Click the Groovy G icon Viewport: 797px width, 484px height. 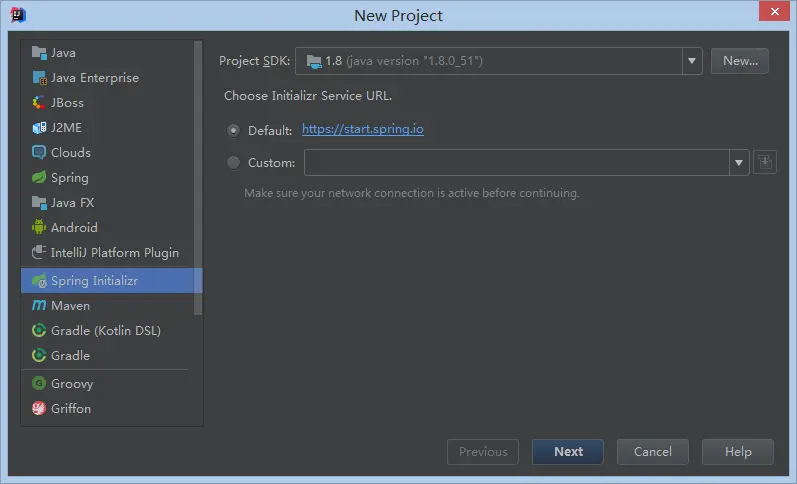point(39,383)
